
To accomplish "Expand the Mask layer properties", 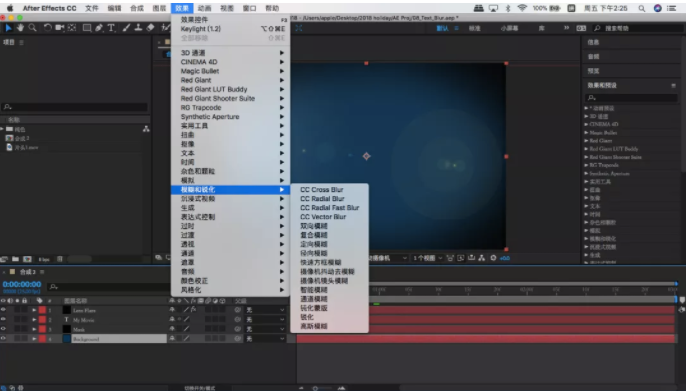I will (x=34, y=329).
